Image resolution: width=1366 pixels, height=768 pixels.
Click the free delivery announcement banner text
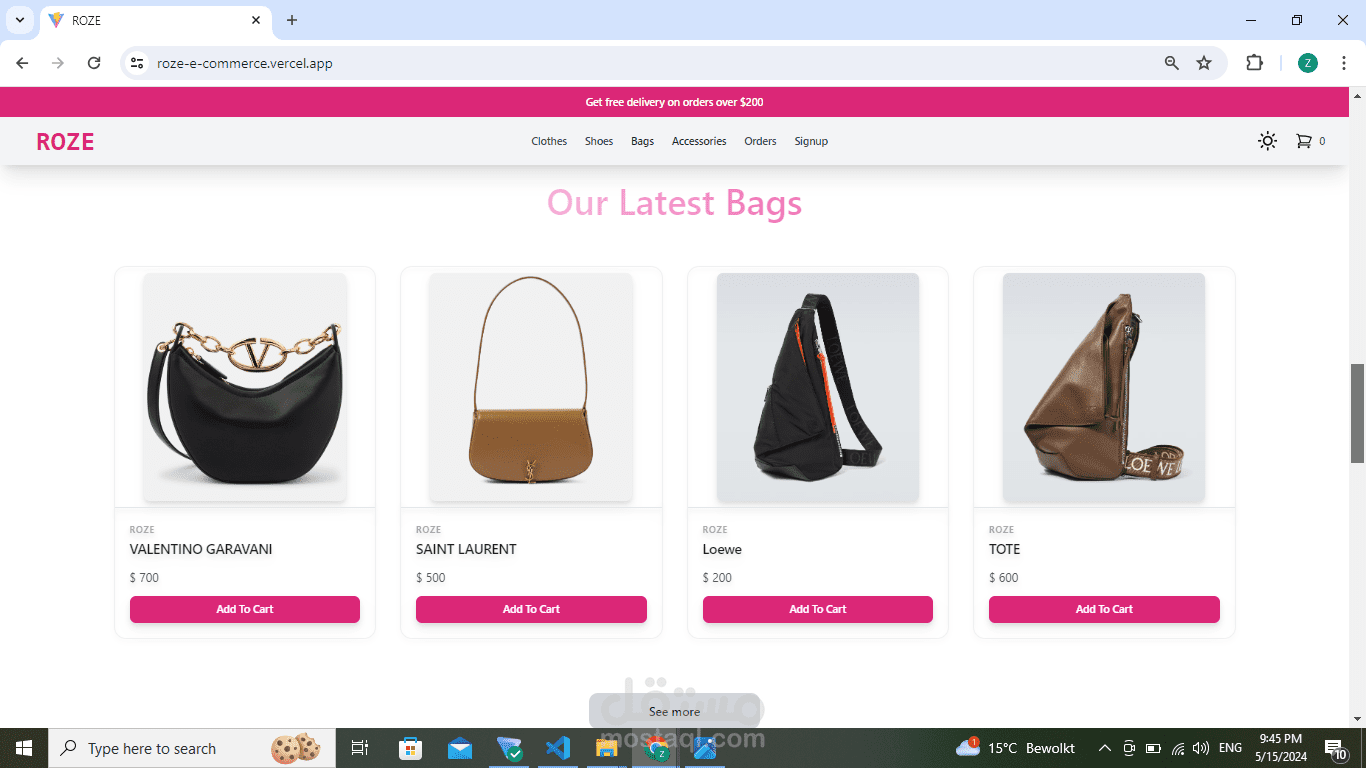[x=675, y=102]
